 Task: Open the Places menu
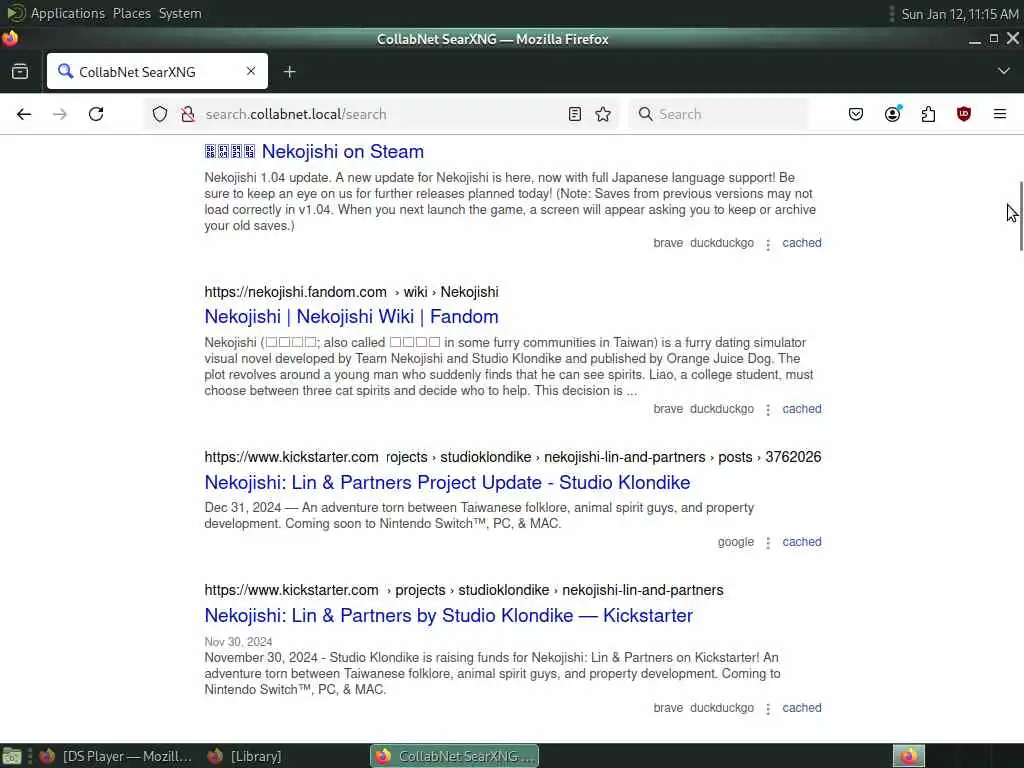(x=131, y=13)
